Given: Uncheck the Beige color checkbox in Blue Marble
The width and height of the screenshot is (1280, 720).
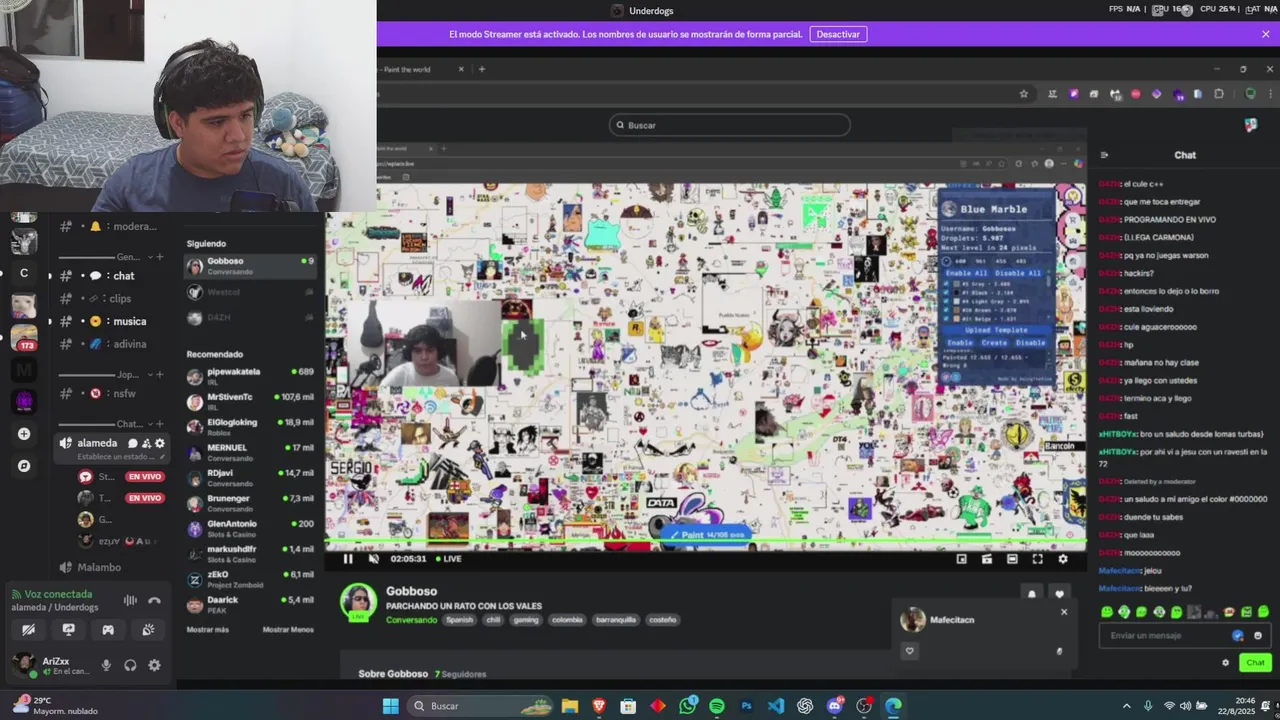Looking at the screenshot, I should [946, 319].
